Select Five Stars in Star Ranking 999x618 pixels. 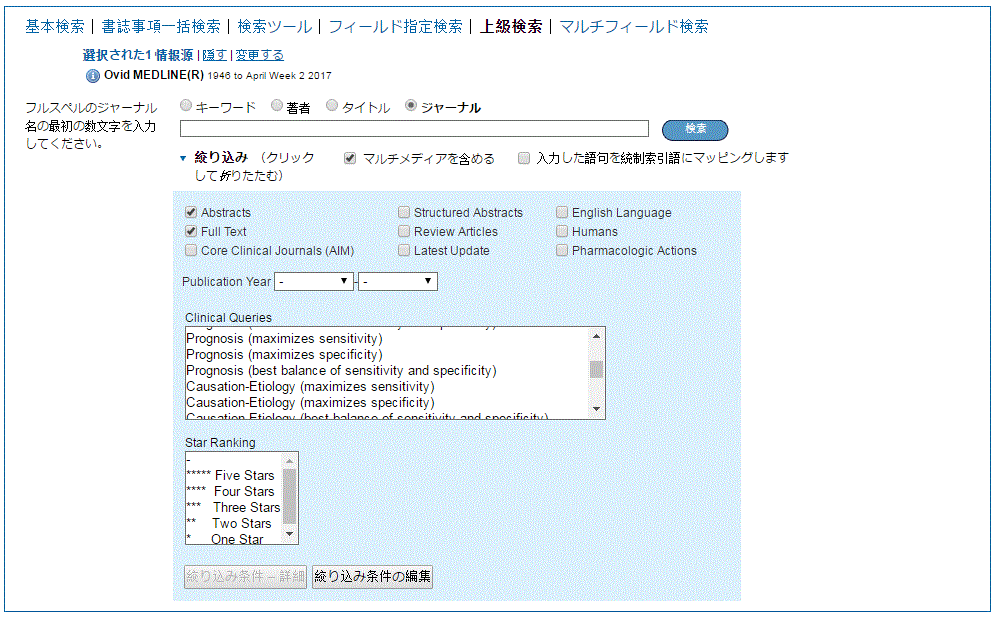234,475
